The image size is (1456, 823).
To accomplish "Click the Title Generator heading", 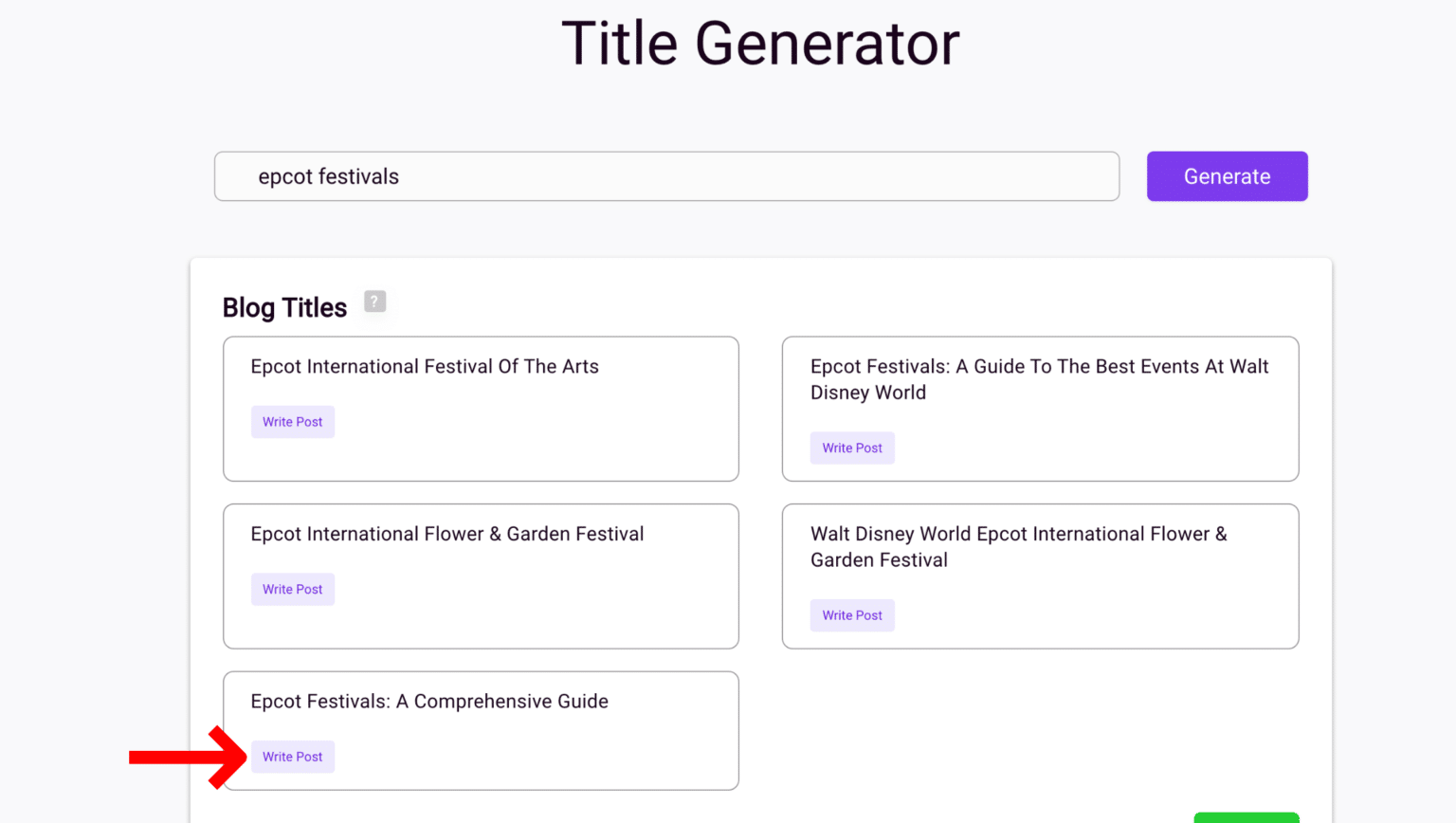I will 760,43.
